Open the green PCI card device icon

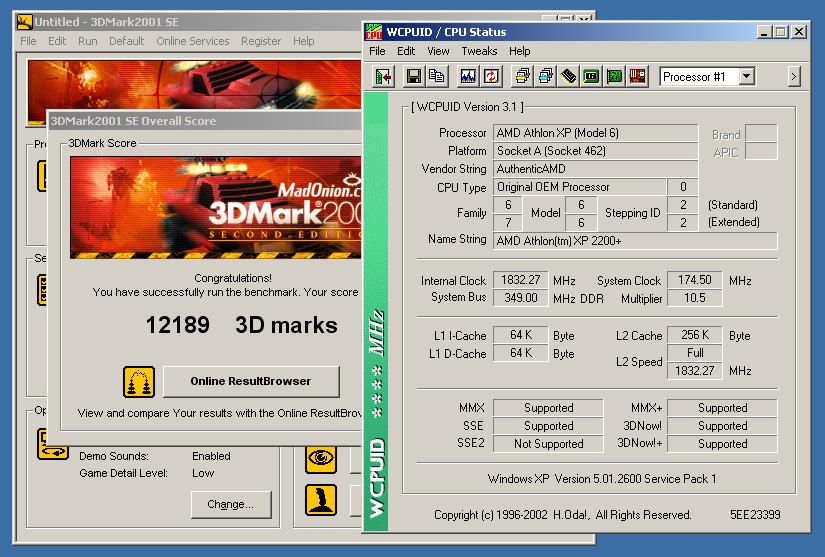pos(615,77)
